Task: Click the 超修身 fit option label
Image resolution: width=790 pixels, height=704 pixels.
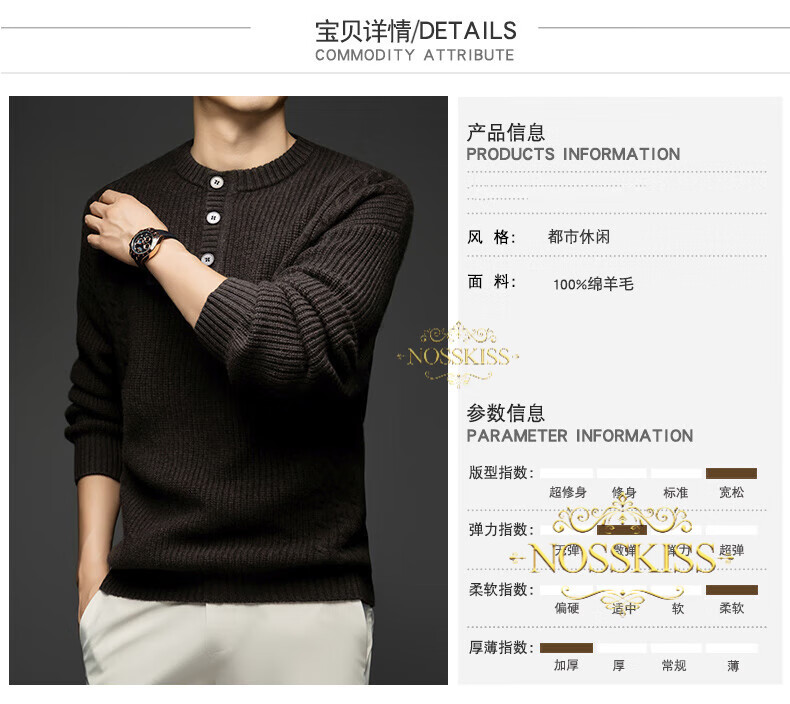Action: point(568,492)
